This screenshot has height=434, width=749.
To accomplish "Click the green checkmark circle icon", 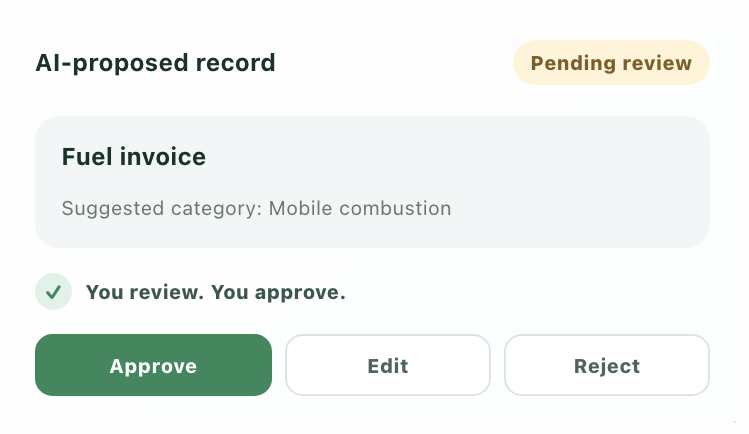I will 54,291.
